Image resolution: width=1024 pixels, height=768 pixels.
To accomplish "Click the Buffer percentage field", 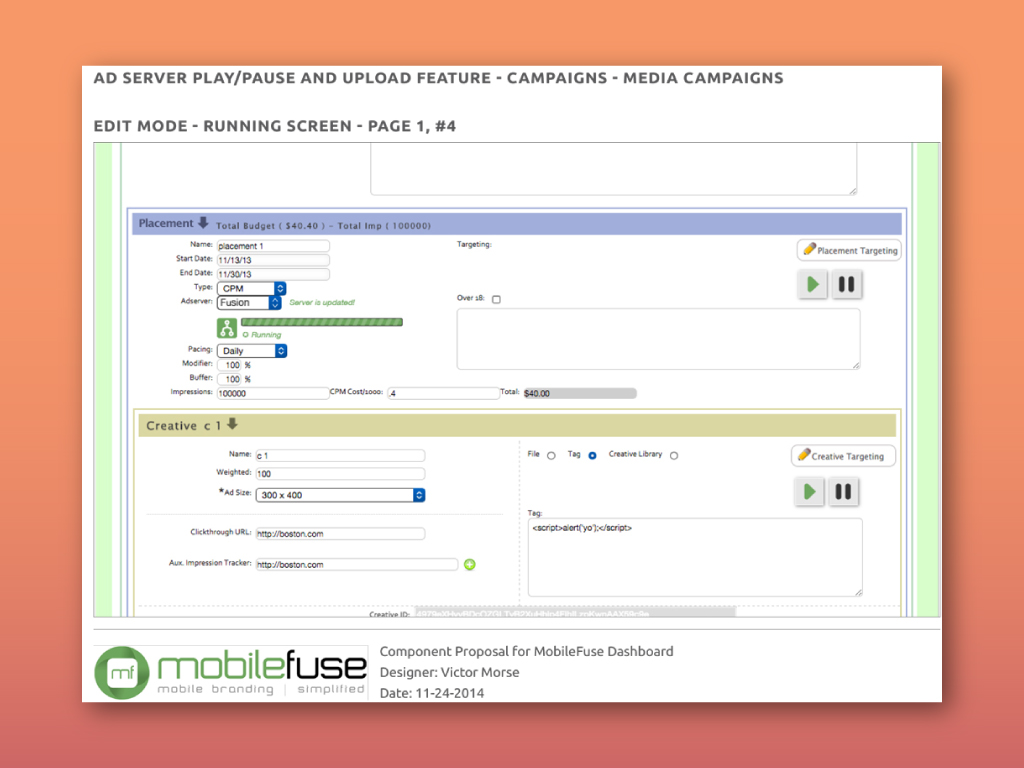I will pos(229,379).
